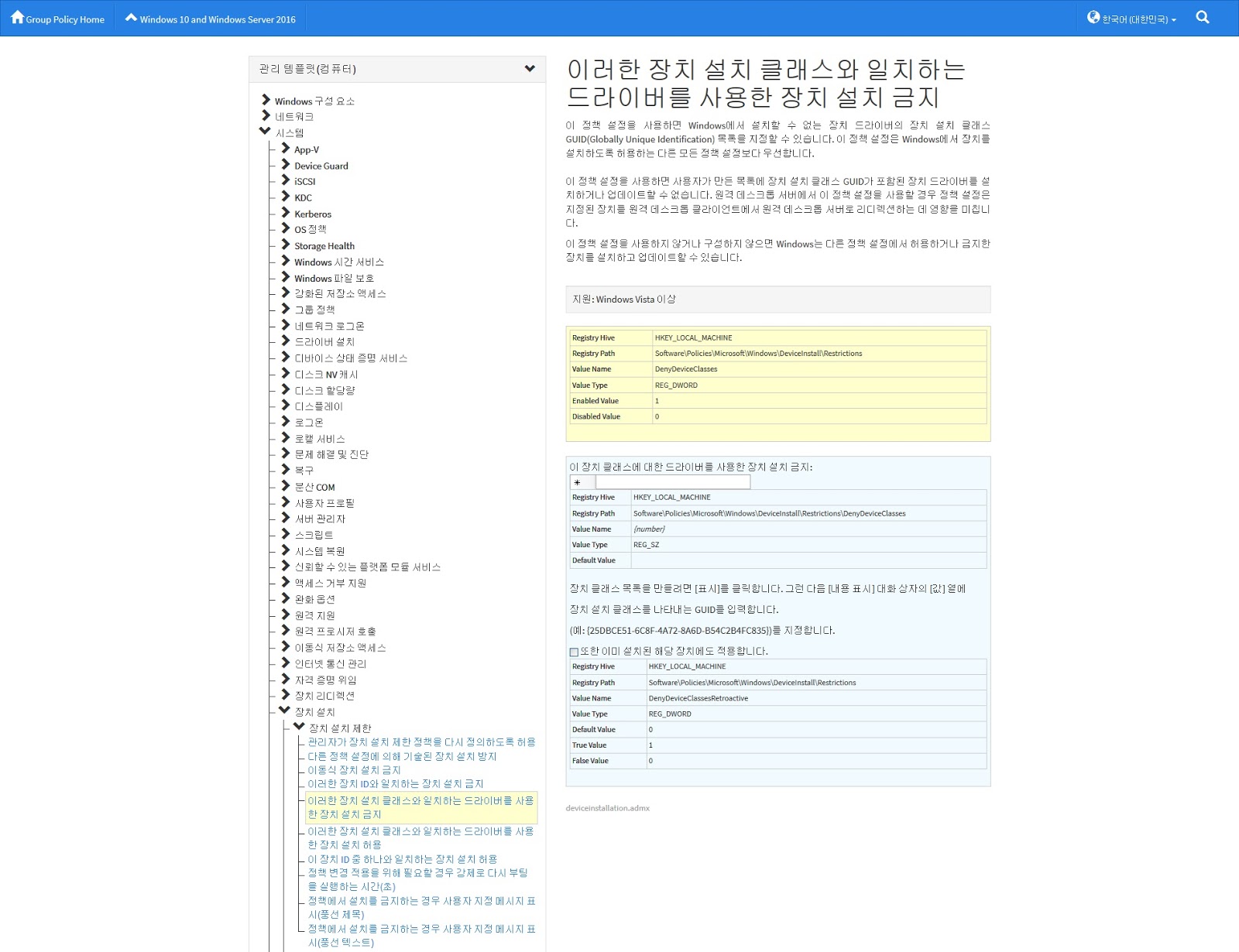Select 강화된 저장소 액세스 tree item
The height and width of the screenshot is (952, 1239).
point(340,293)
